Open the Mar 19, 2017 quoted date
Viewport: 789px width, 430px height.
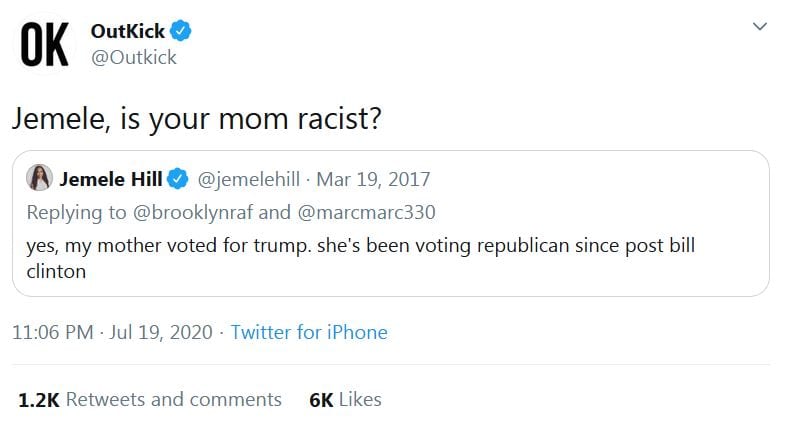373,180
